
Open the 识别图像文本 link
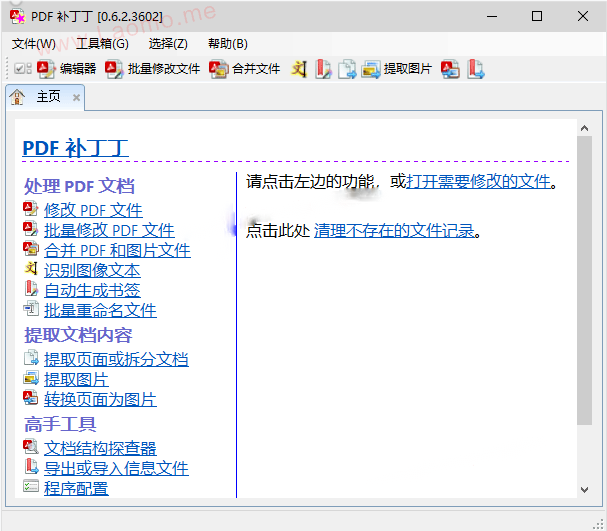[x=92, y=271]
